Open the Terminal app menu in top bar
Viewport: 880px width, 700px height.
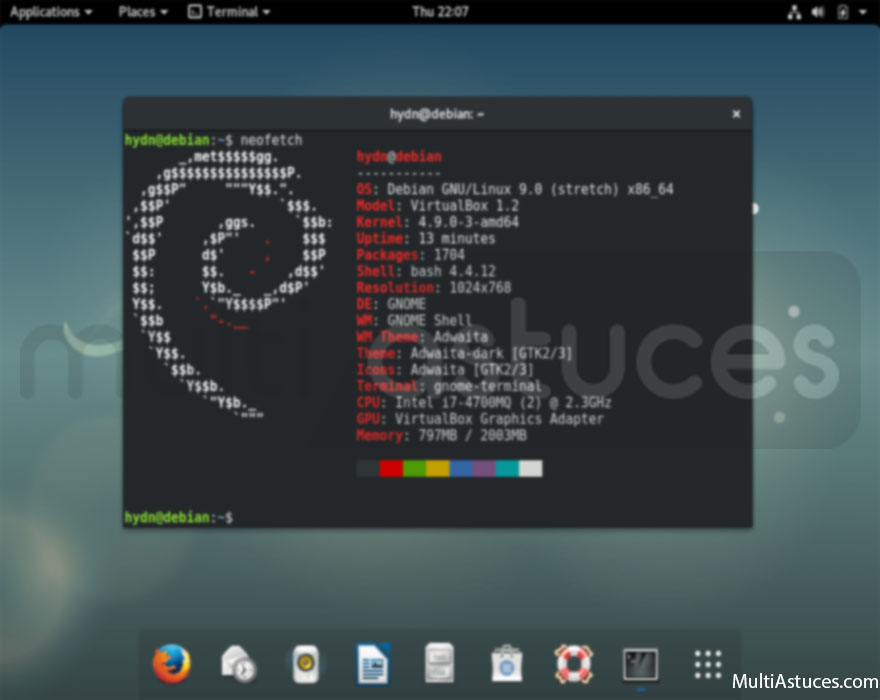[230, 12]
